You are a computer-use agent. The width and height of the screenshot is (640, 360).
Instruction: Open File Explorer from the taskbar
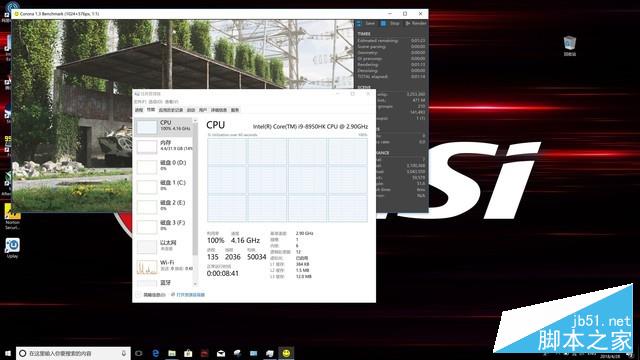coord(172,353)
